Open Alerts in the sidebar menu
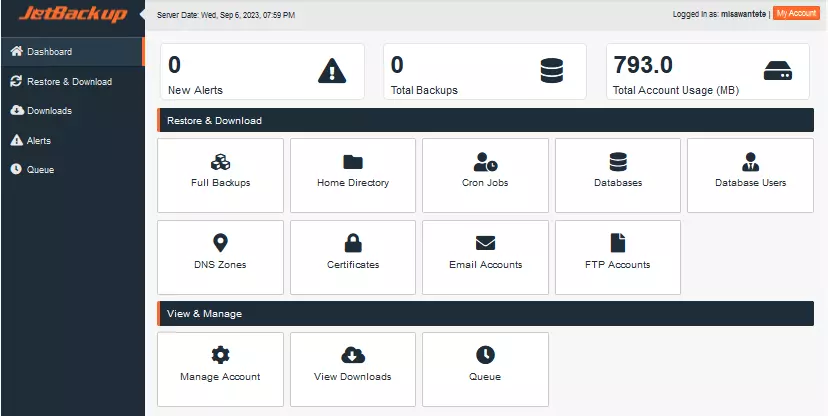The width and height of the screenshot is (828, 416). tap(39, 140)
